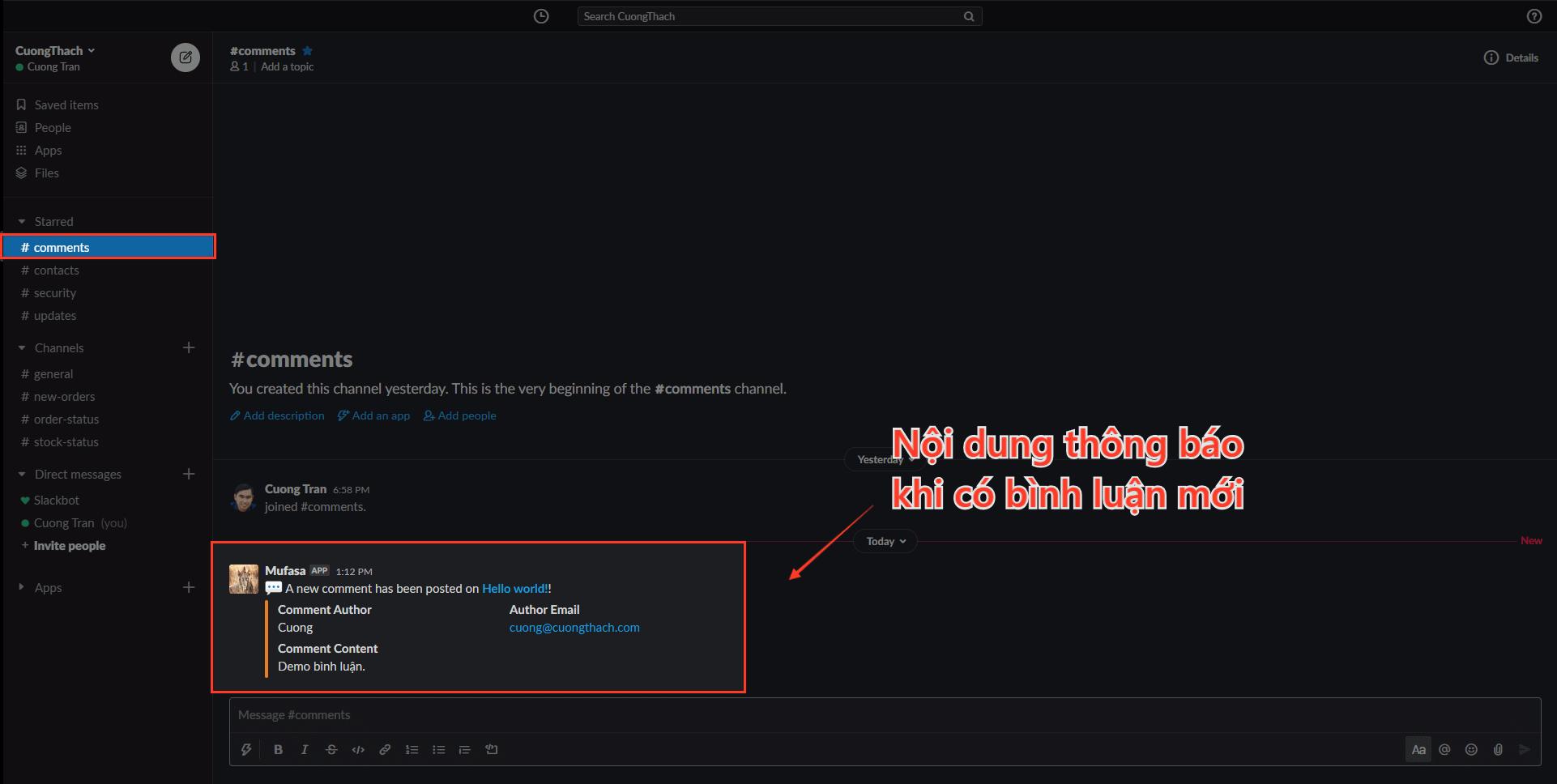Viewport: 1557px width, 784px height.
Task: Compose a new message
Action: 186,58
